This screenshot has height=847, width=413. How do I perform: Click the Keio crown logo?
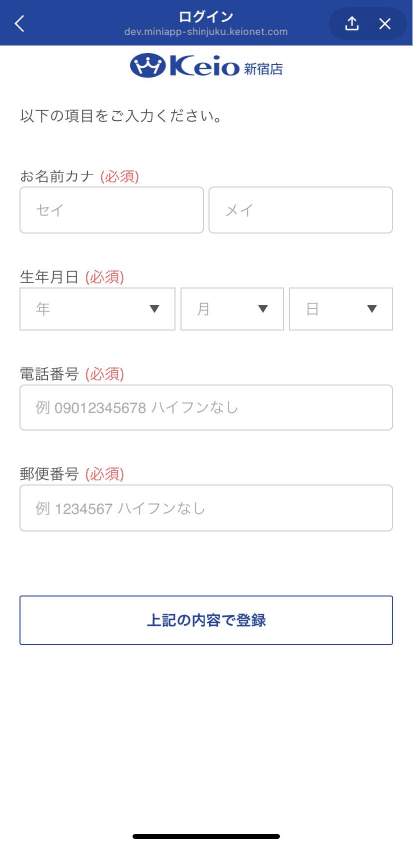148,66
